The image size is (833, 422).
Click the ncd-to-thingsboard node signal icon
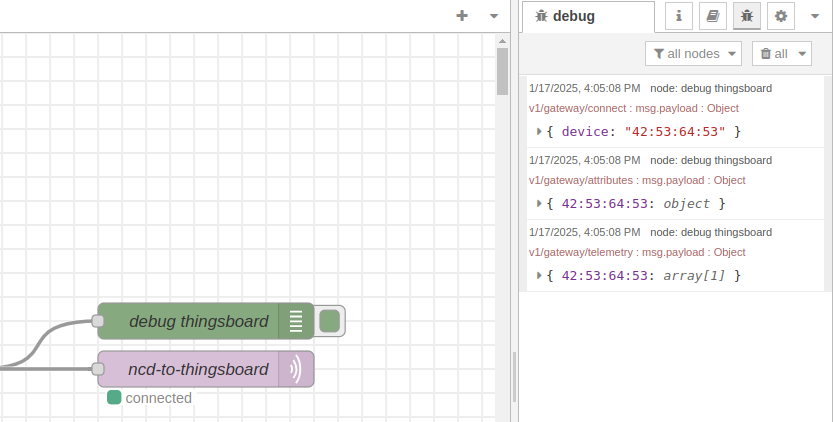point(296,369)
